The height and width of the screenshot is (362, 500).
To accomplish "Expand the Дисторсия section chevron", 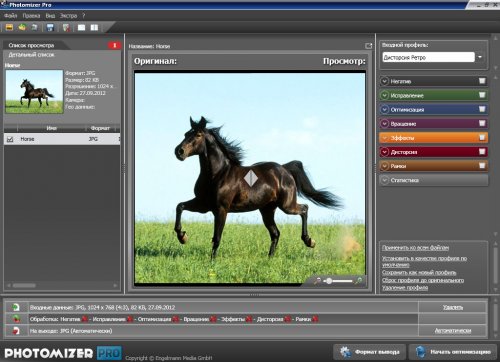I will click(385, 152).
